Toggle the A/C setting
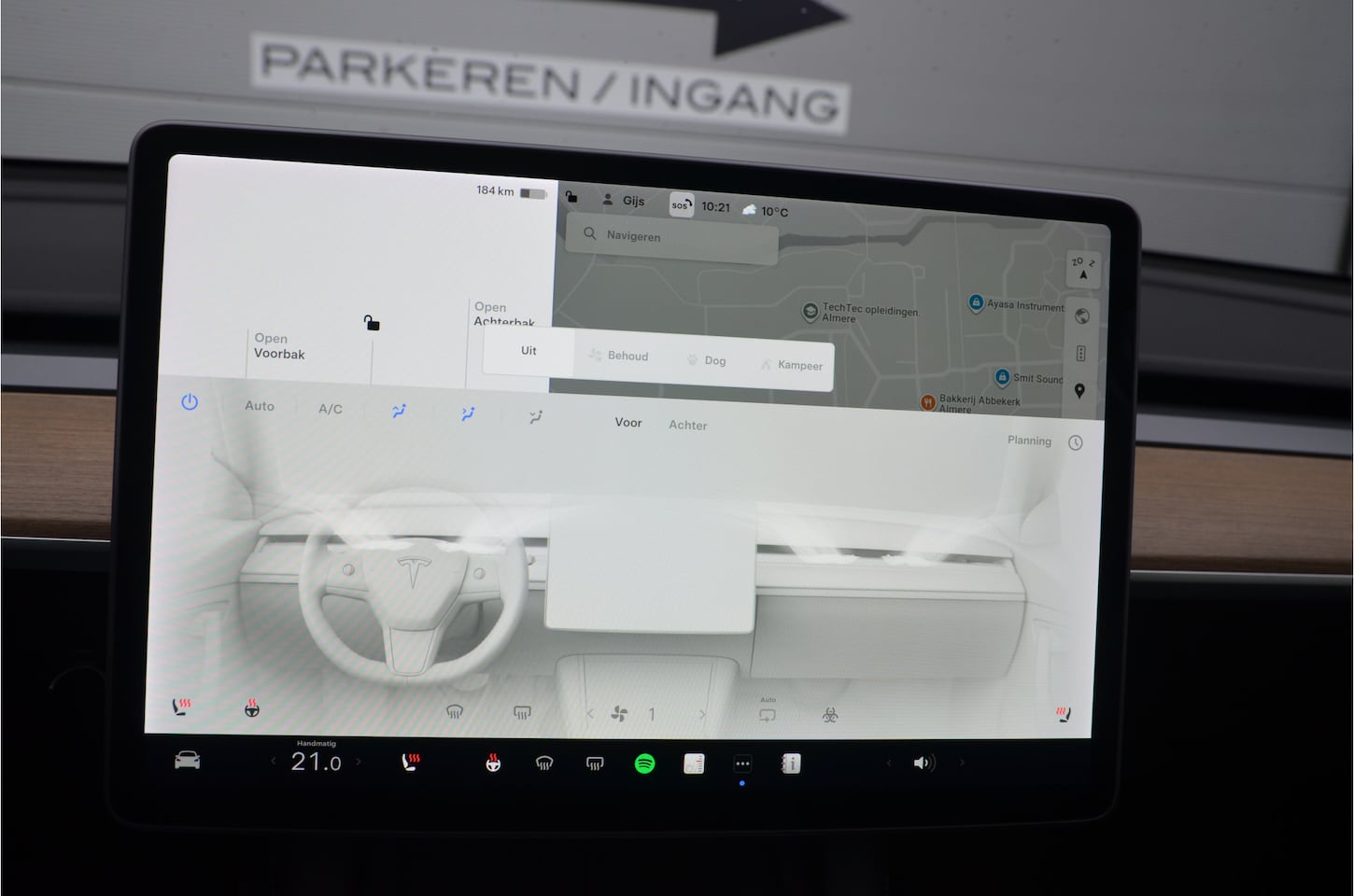1354x896 pixels. pyautogui.click(x=330, y=409)
